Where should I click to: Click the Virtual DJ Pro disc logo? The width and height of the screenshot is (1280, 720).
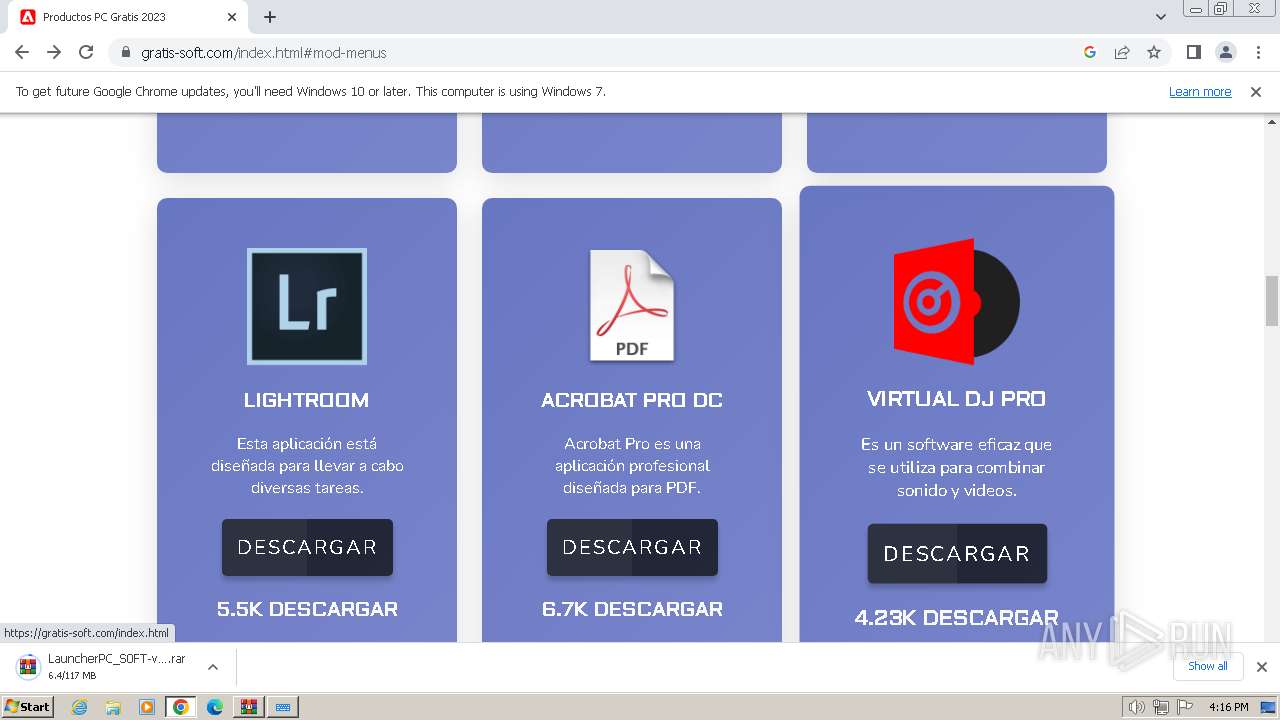[956, 301]
